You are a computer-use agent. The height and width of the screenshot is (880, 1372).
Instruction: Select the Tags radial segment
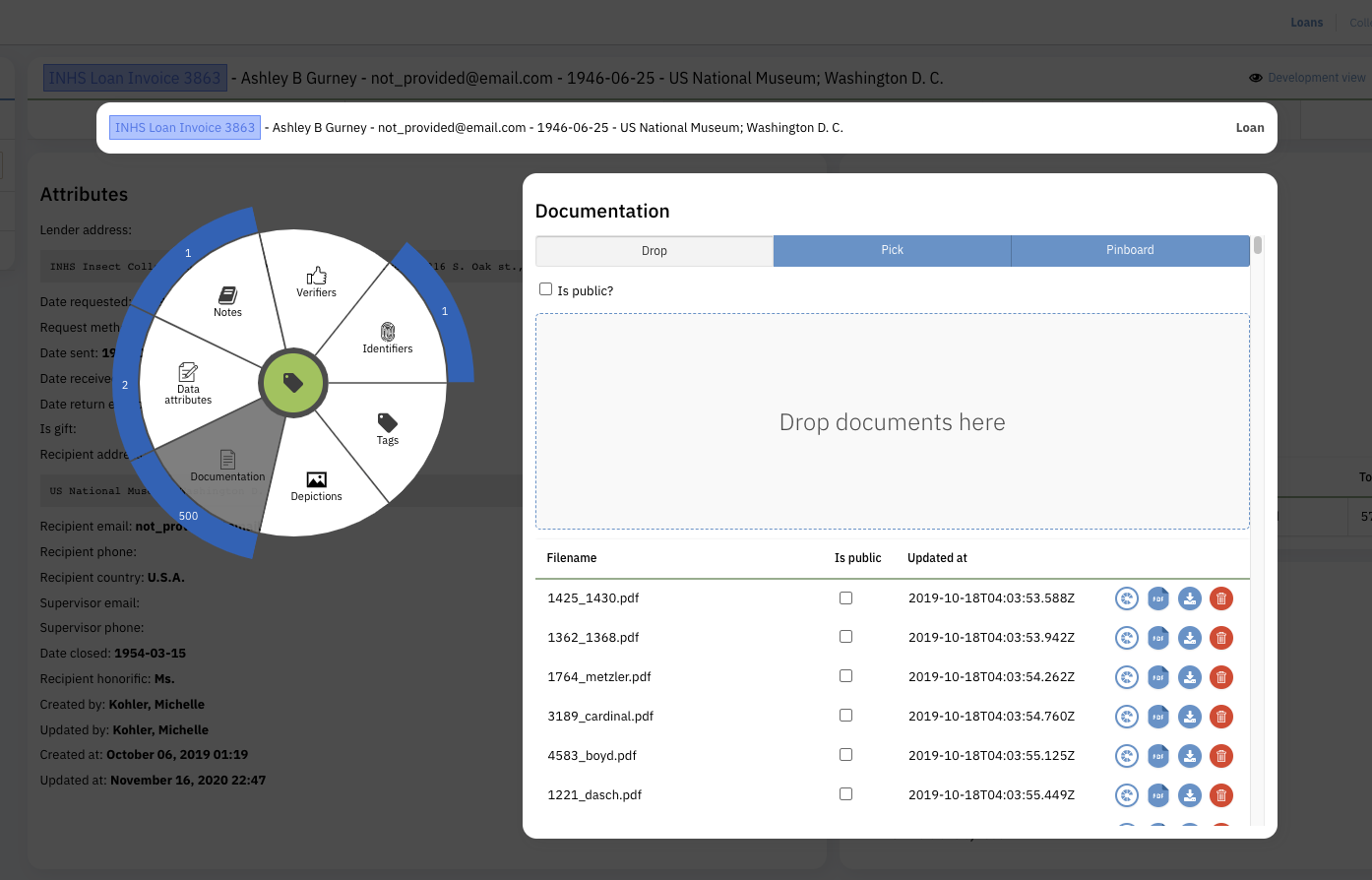387,430
